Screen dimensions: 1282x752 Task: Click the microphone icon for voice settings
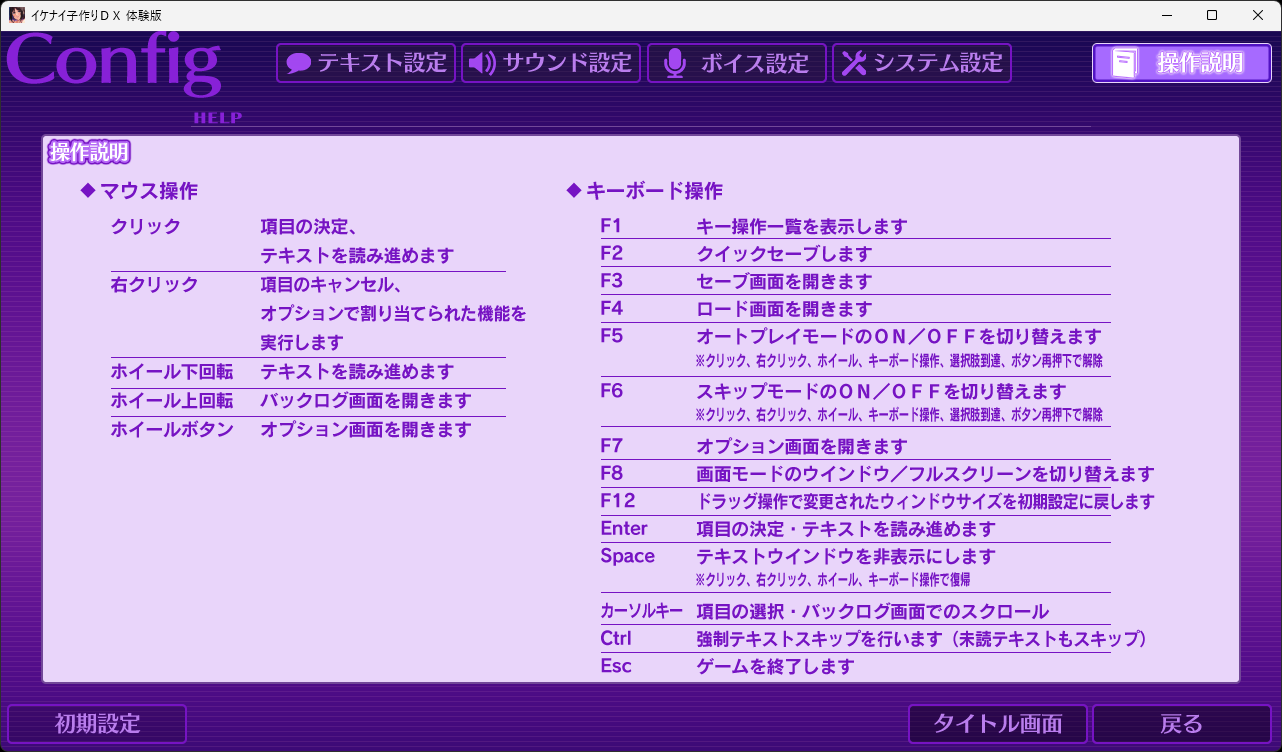675,63
